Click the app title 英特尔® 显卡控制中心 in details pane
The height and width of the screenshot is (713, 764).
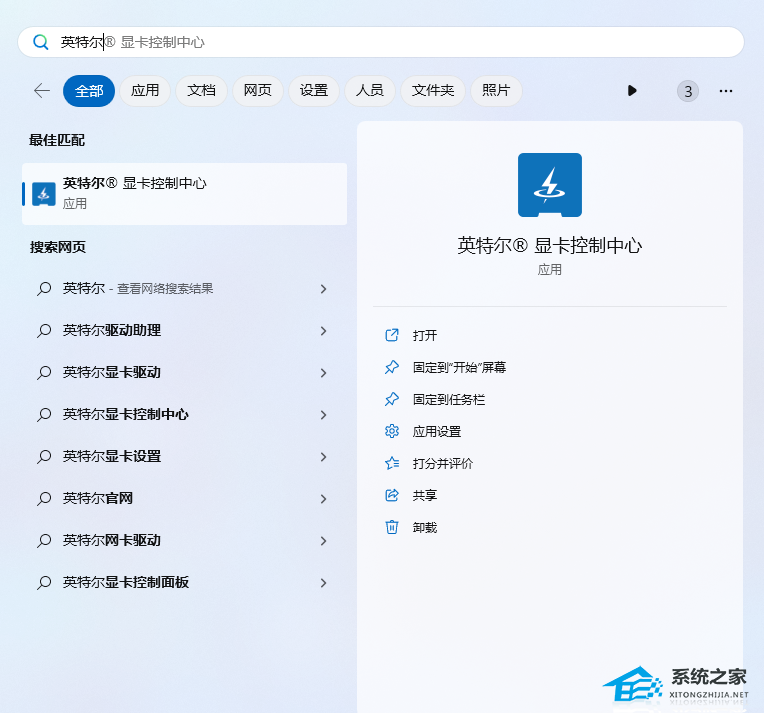pos(550,246)
